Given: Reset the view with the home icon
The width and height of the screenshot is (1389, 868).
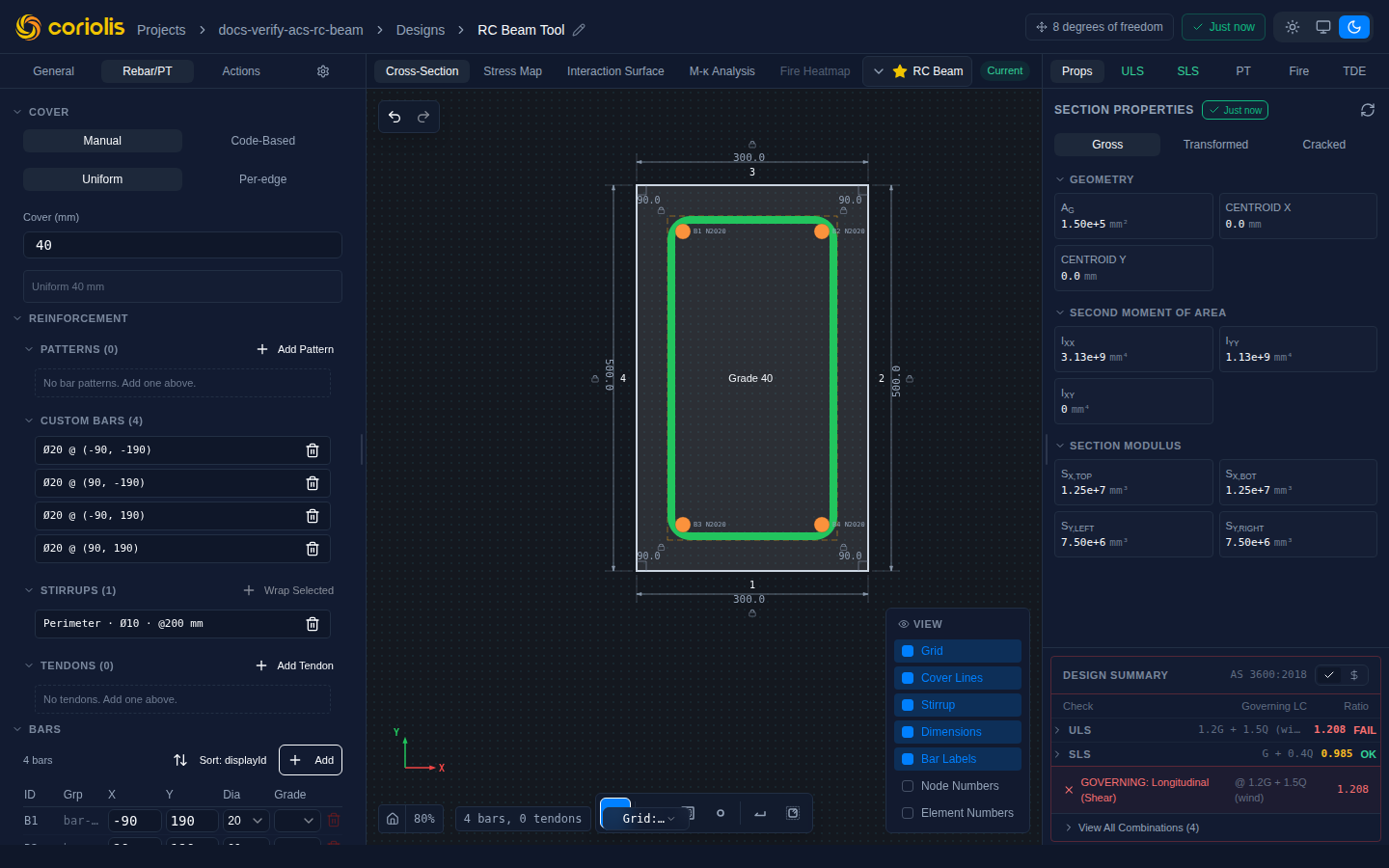Looking at the screenshot, I should tap(393, 819).
